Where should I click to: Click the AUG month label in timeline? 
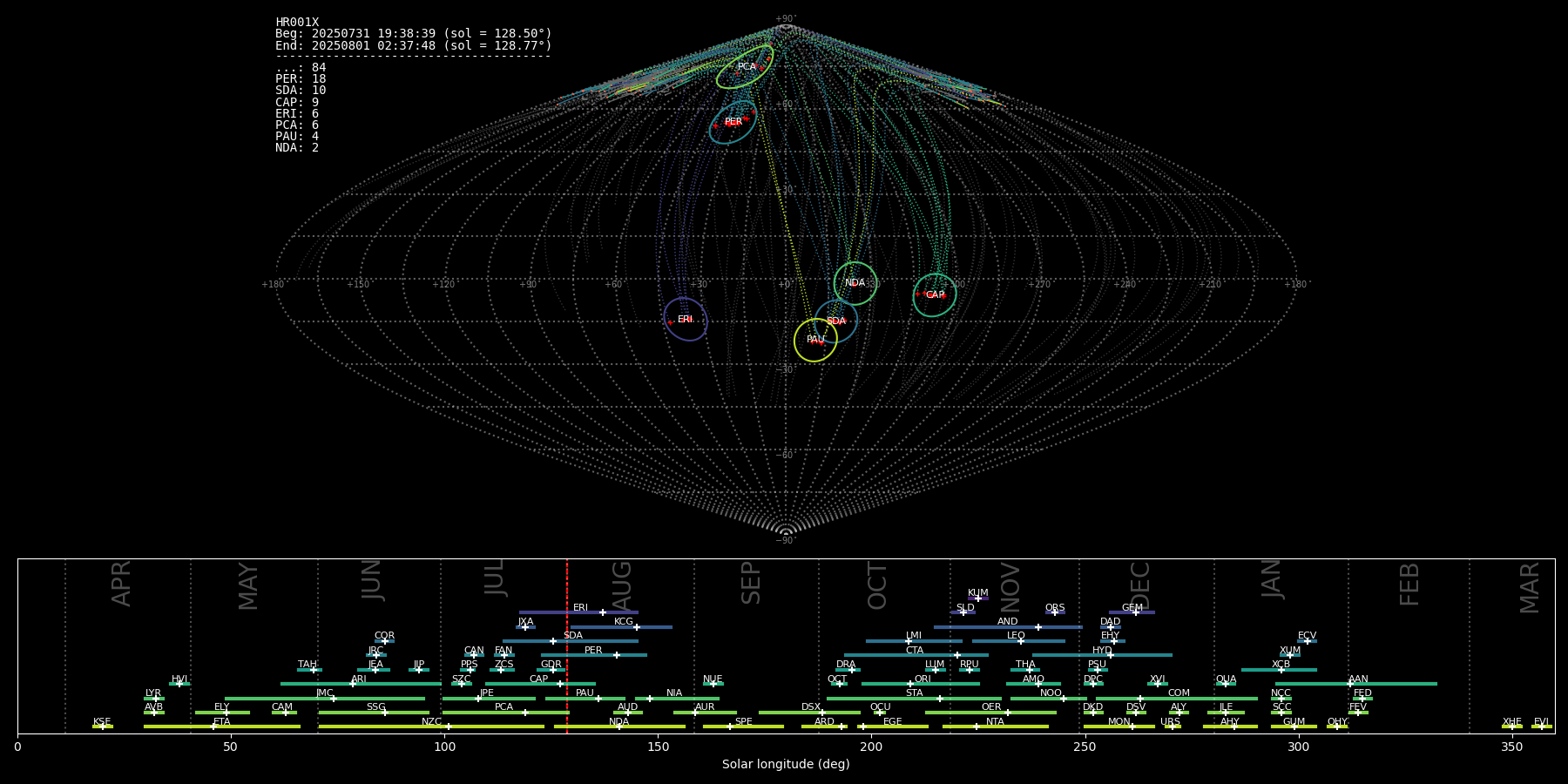click(622, 585)
